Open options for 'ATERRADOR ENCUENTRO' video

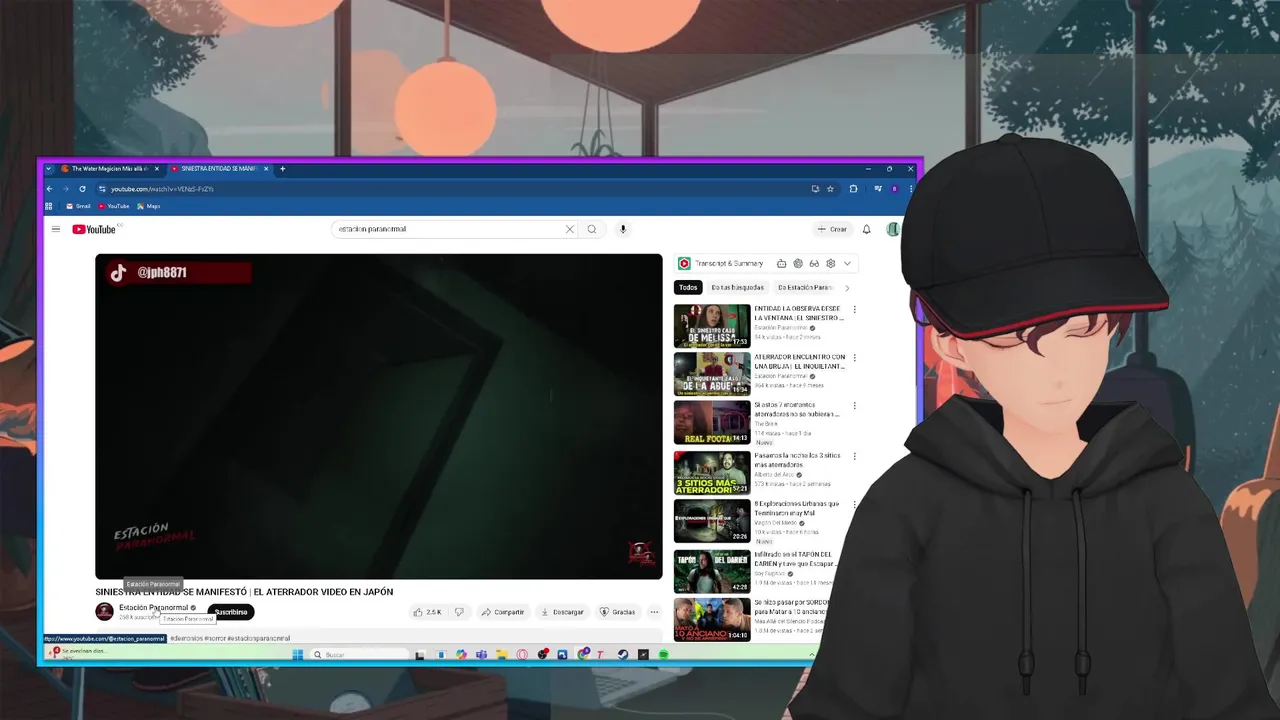(854, 358)
